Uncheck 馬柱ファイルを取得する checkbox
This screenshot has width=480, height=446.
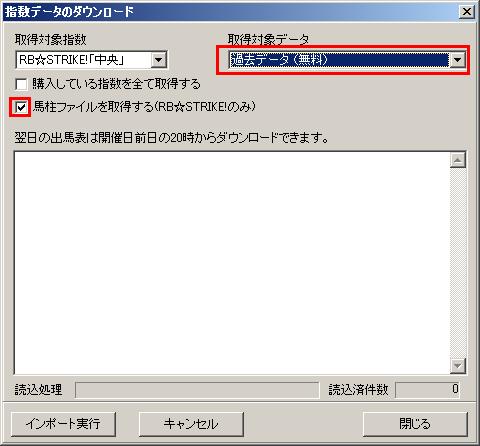pos(21,107)
